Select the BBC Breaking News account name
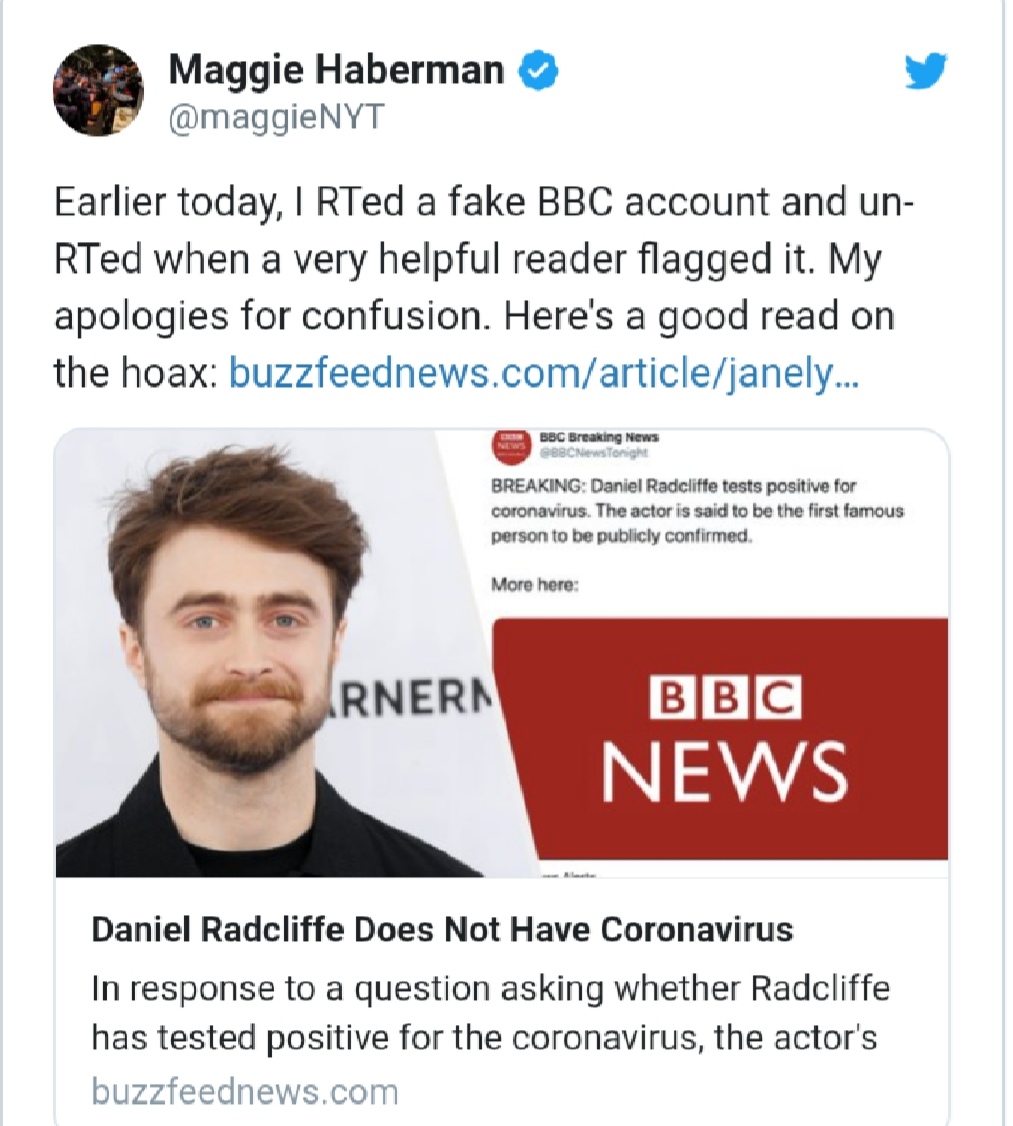 598,437
